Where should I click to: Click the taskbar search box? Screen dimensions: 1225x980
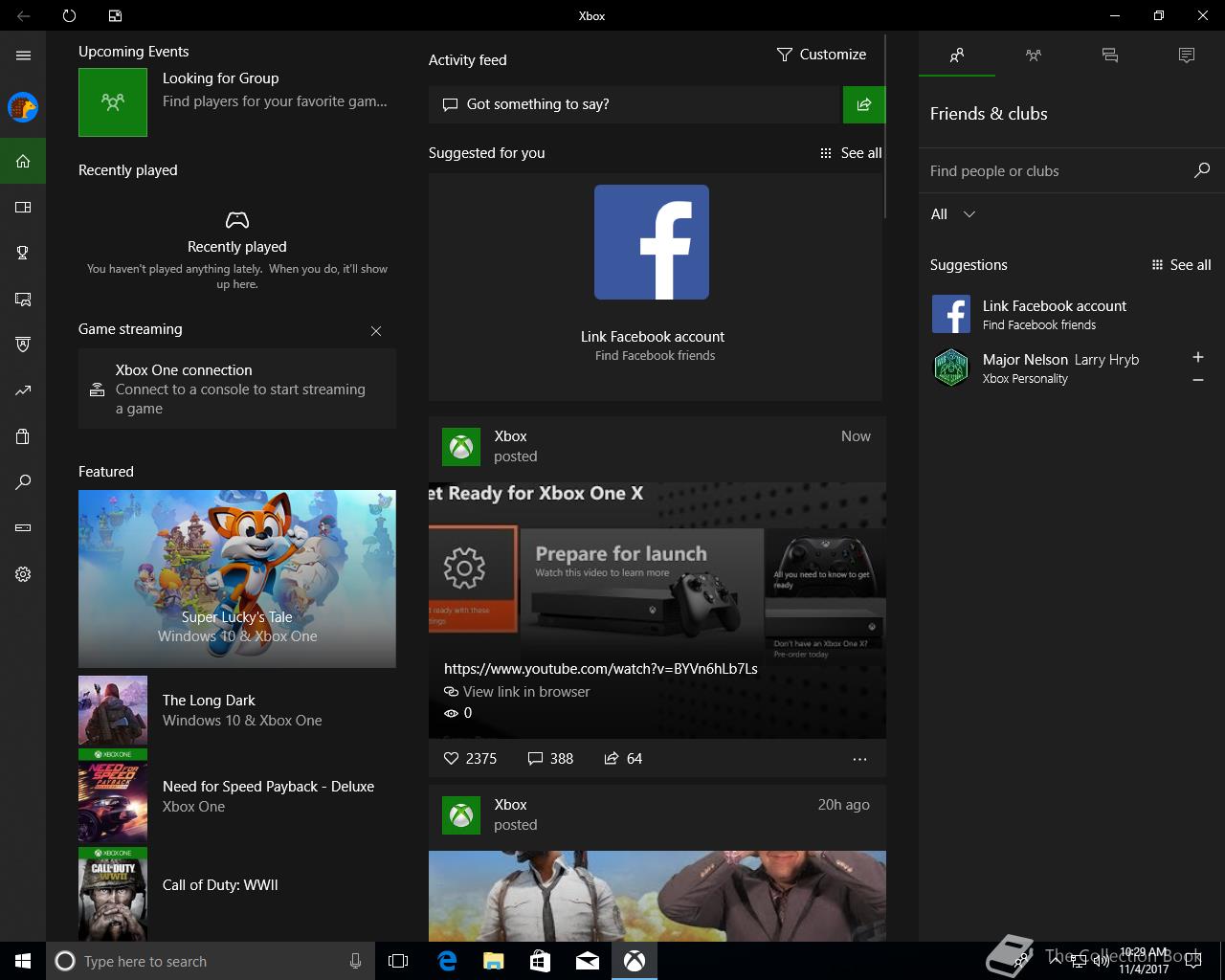coord(210,961)
